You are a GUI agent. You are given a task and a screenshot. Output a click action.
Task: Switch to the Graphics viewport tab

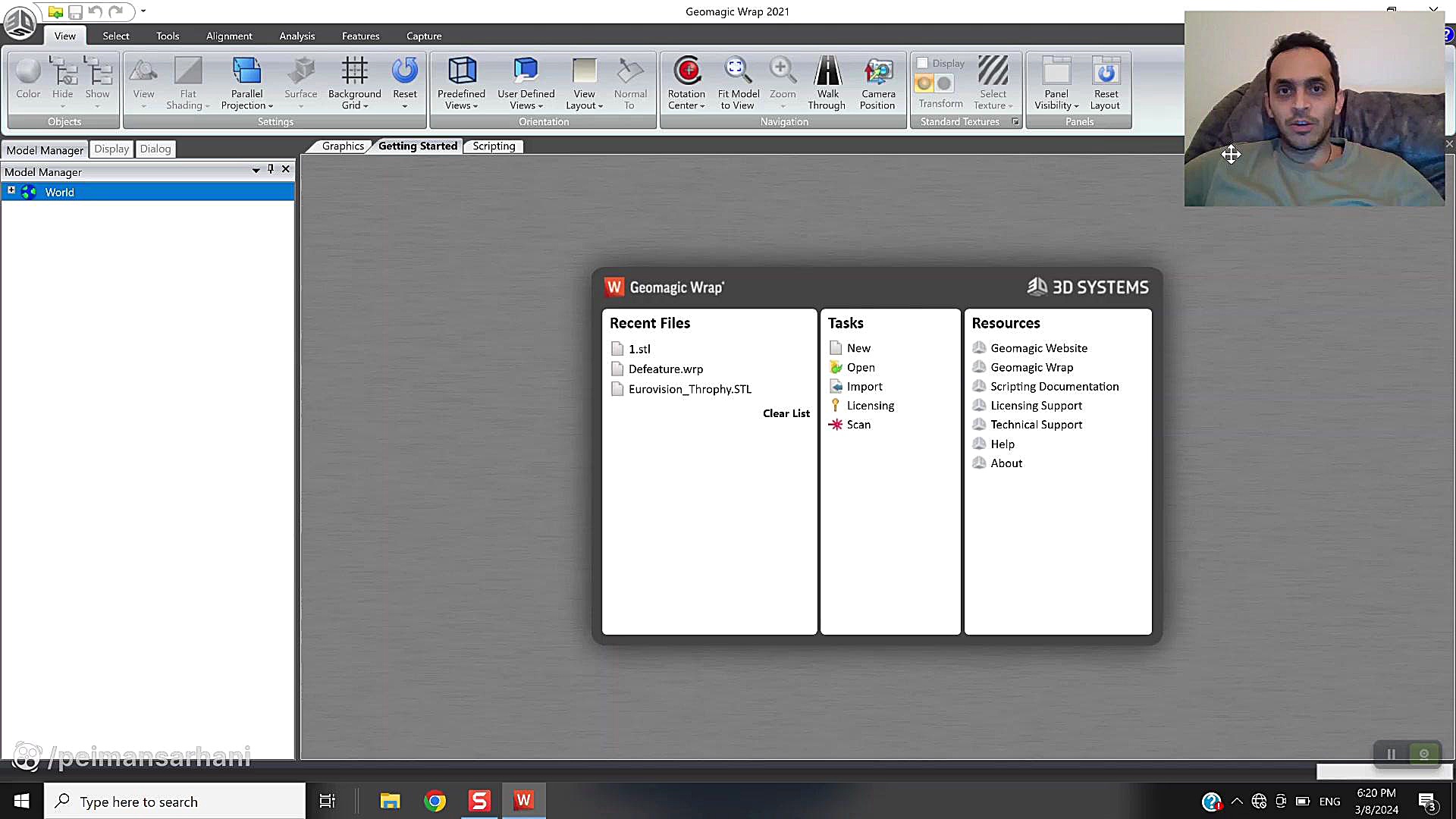coord(343,146)
